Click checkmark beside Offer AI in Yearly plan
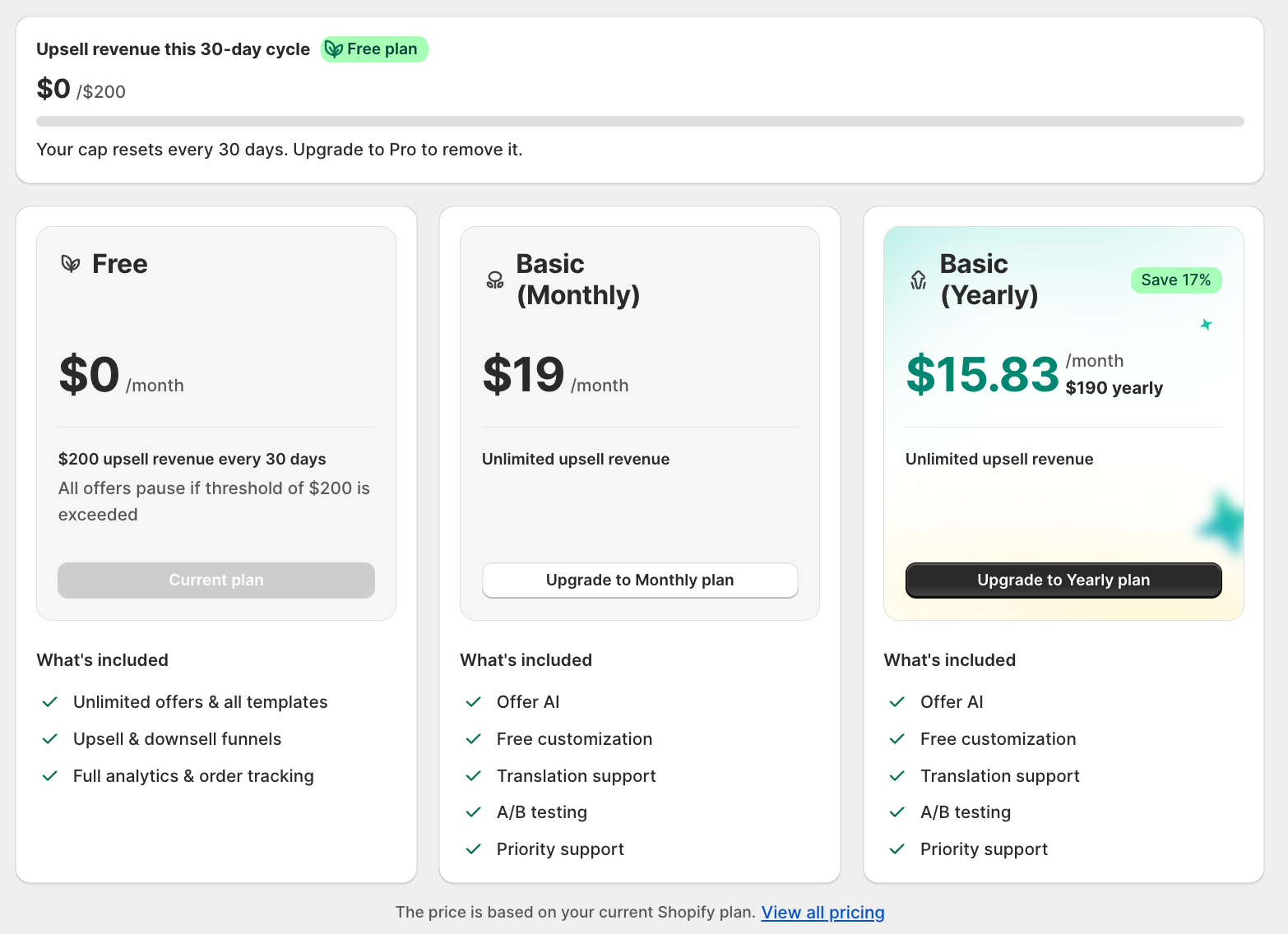This screenshot has height=934, width=1288. pos(897,702)
